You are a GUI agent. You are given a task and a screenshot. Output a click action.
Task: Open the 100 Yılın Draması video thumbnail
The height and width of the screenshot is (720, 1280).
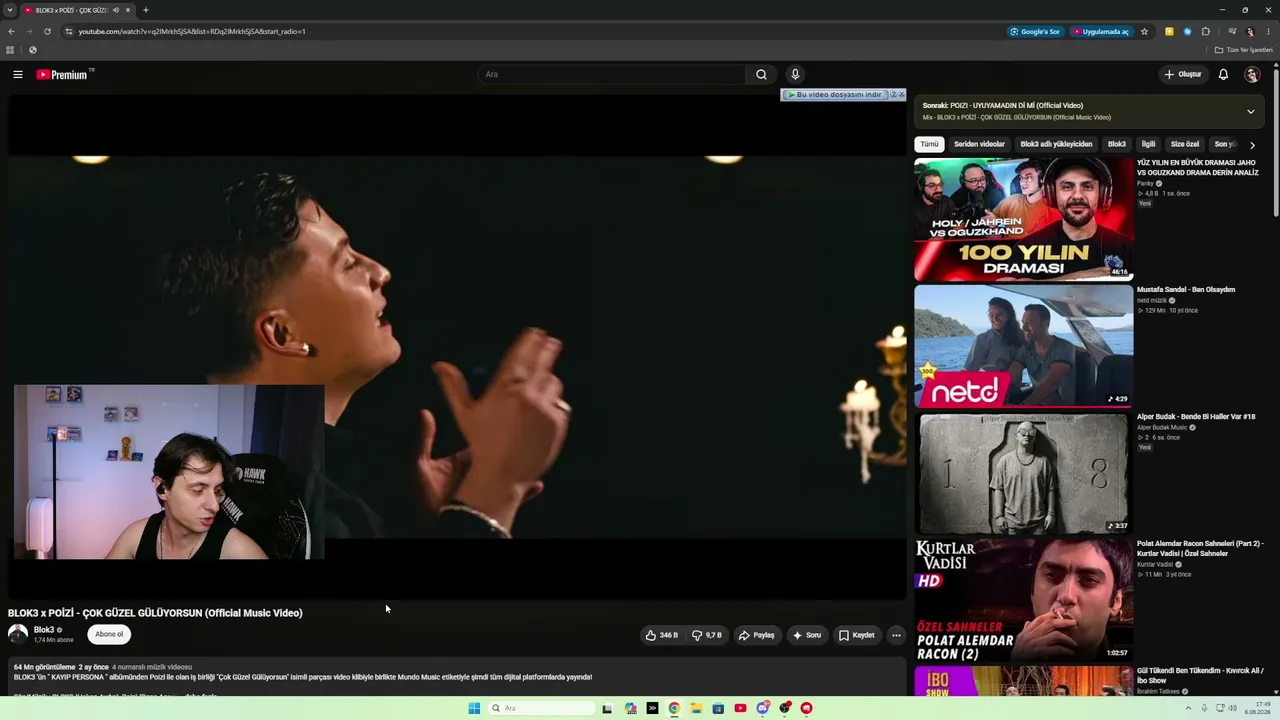point(1024,219)
